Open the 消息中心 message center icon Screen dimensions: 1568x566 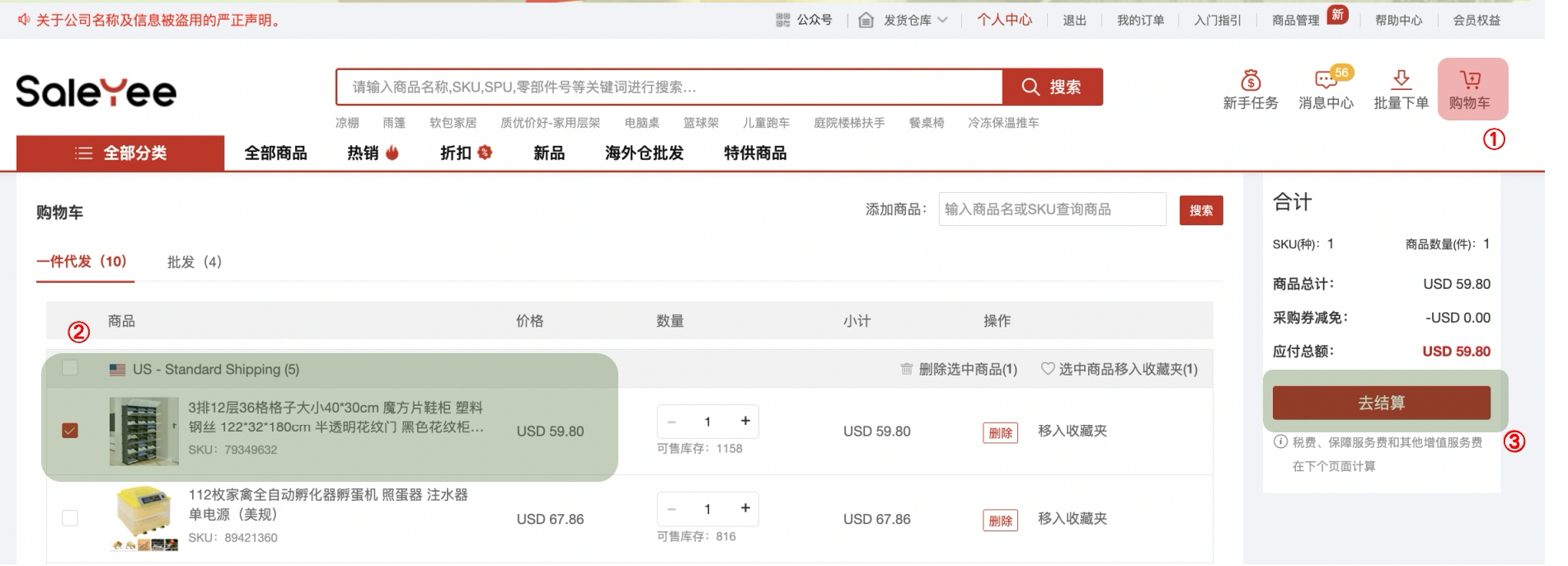click(1325, 80)
